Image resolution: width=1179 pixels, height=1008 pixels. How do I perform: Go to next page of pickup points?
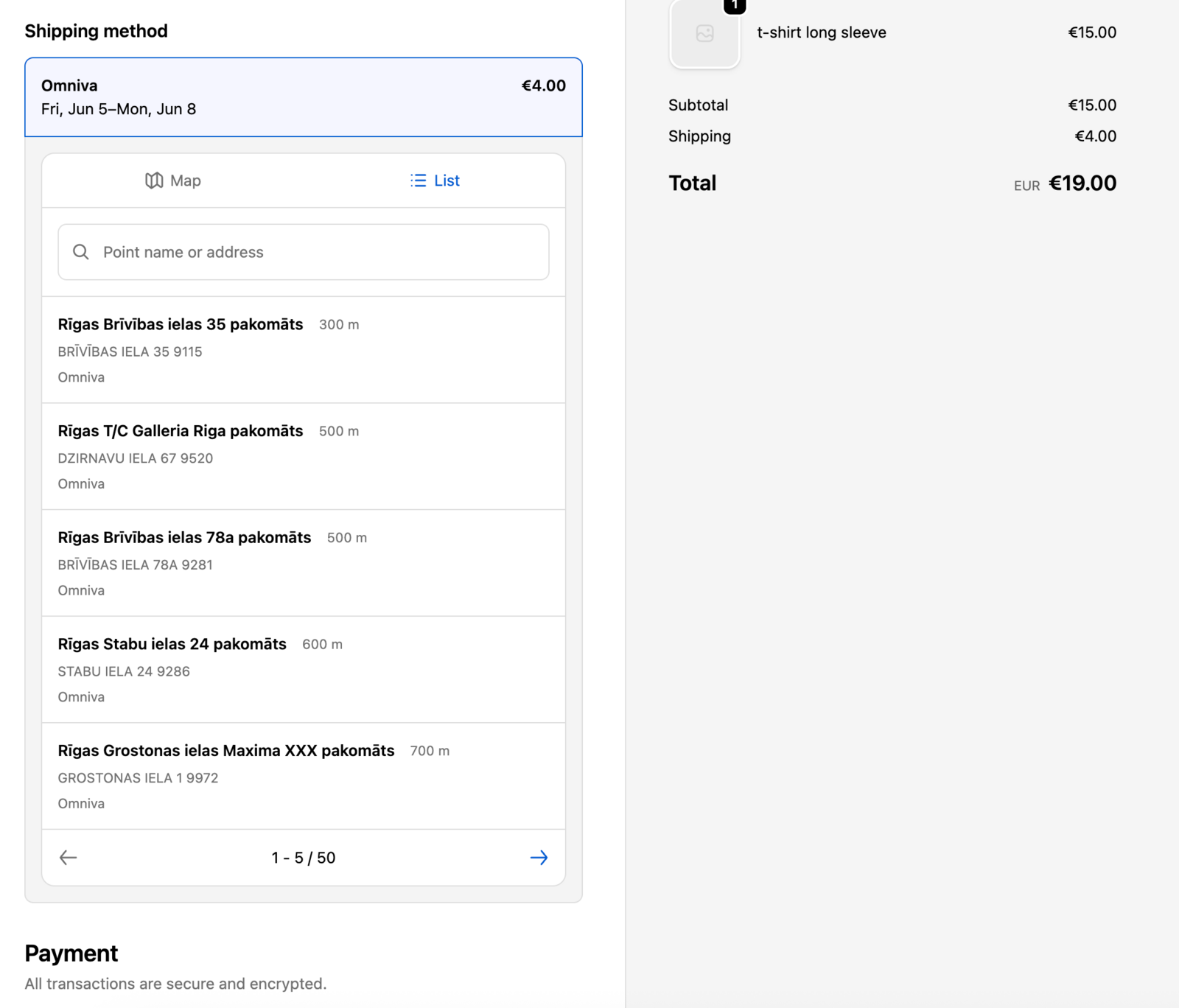[x=539, y=858]
